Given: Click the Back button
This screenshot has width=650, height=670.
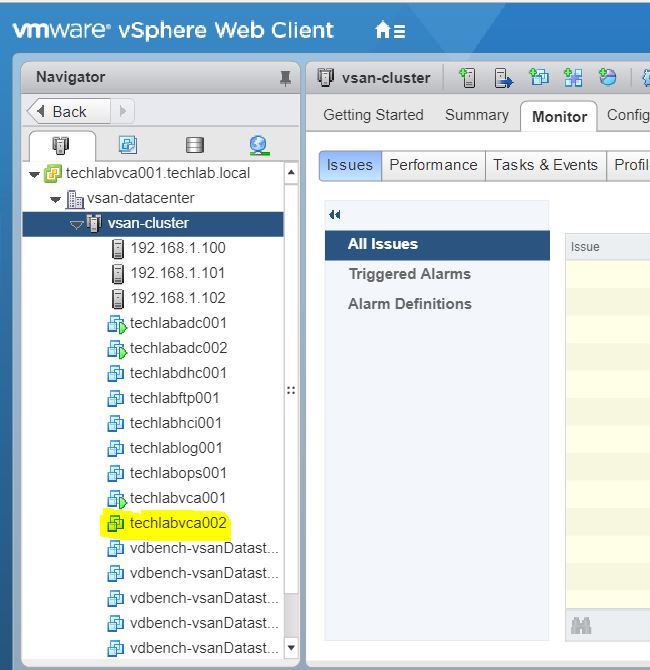Looking at the screenshot, I should coord(69,112).
